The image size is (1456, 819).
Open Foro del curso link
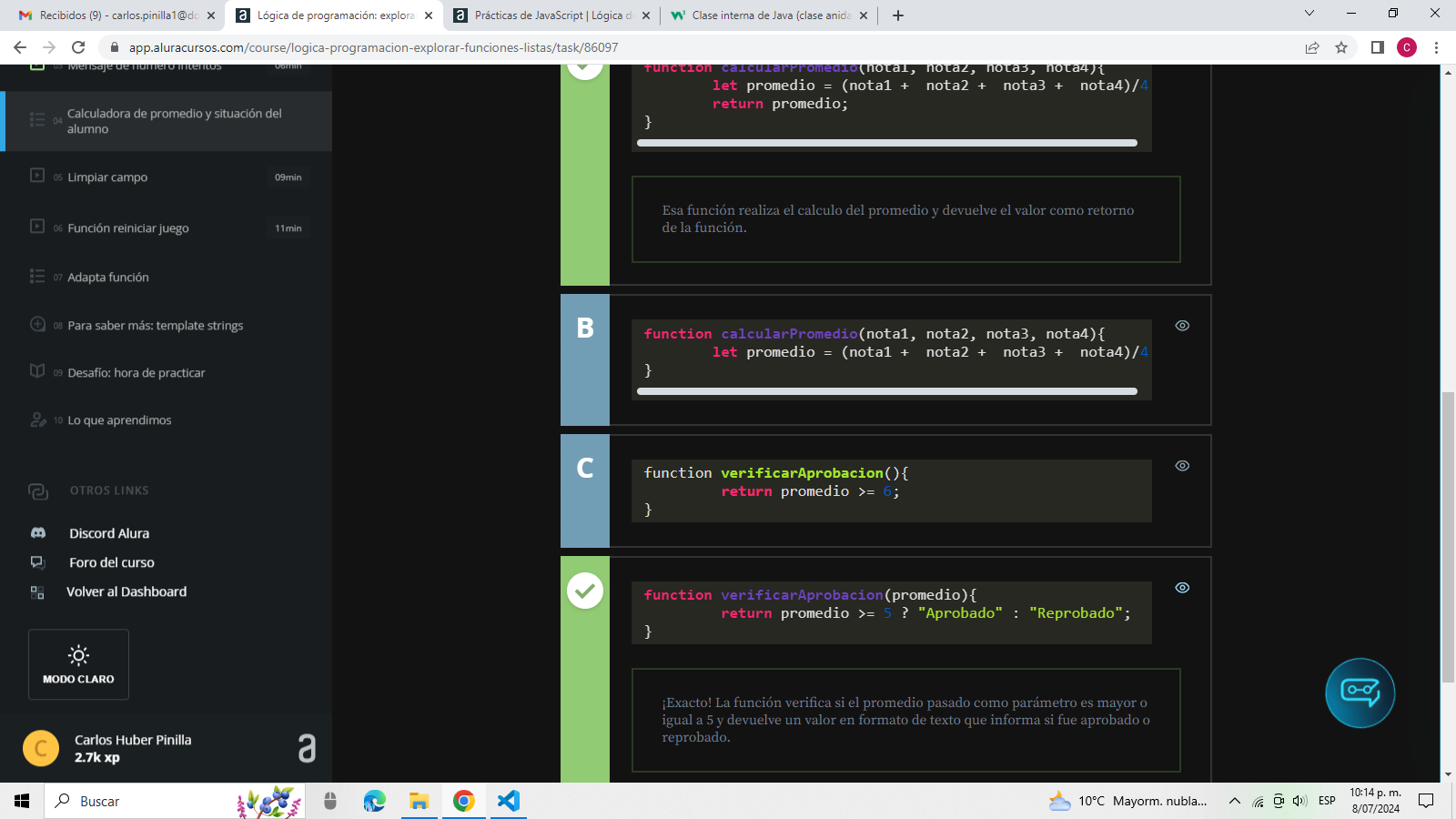(x=112, y=562)
